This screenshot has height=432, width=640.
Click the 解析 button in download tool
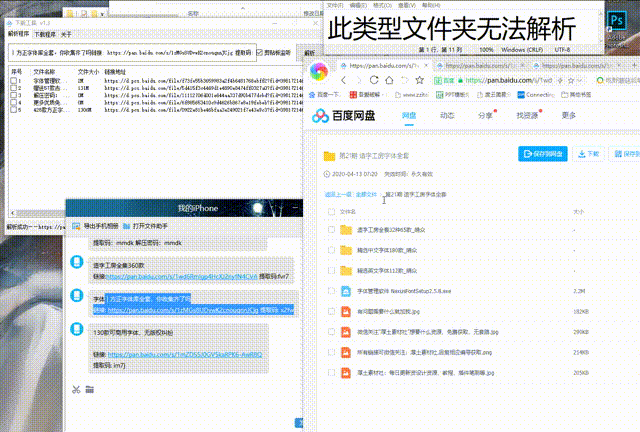pyautogui.click(x=310, y=53)
